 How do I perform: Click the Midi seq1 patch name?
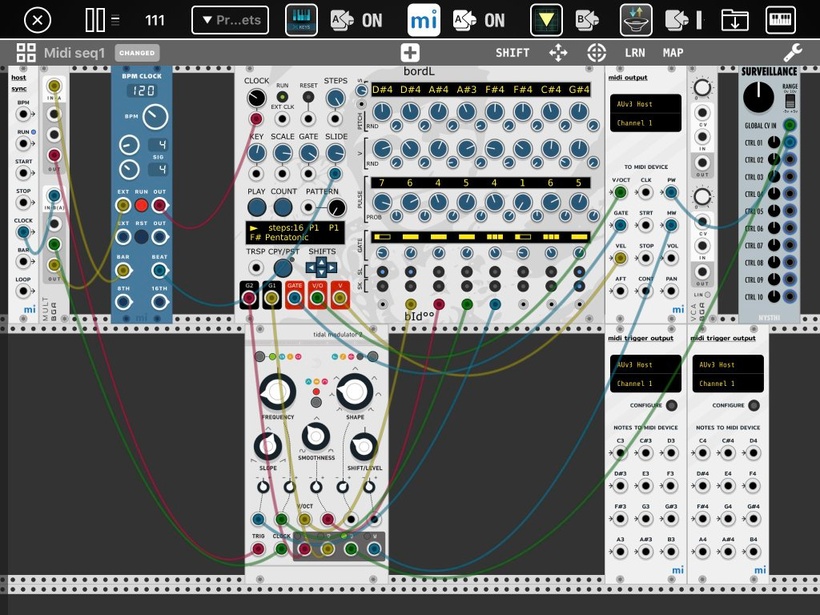(x=74, y=53)
